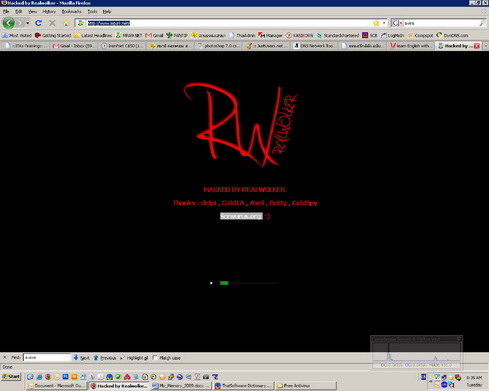Image resolution: width=489 pixels, height=391 pixels.
Task: Click the play arrow on the page player
Action: (211, 283)
